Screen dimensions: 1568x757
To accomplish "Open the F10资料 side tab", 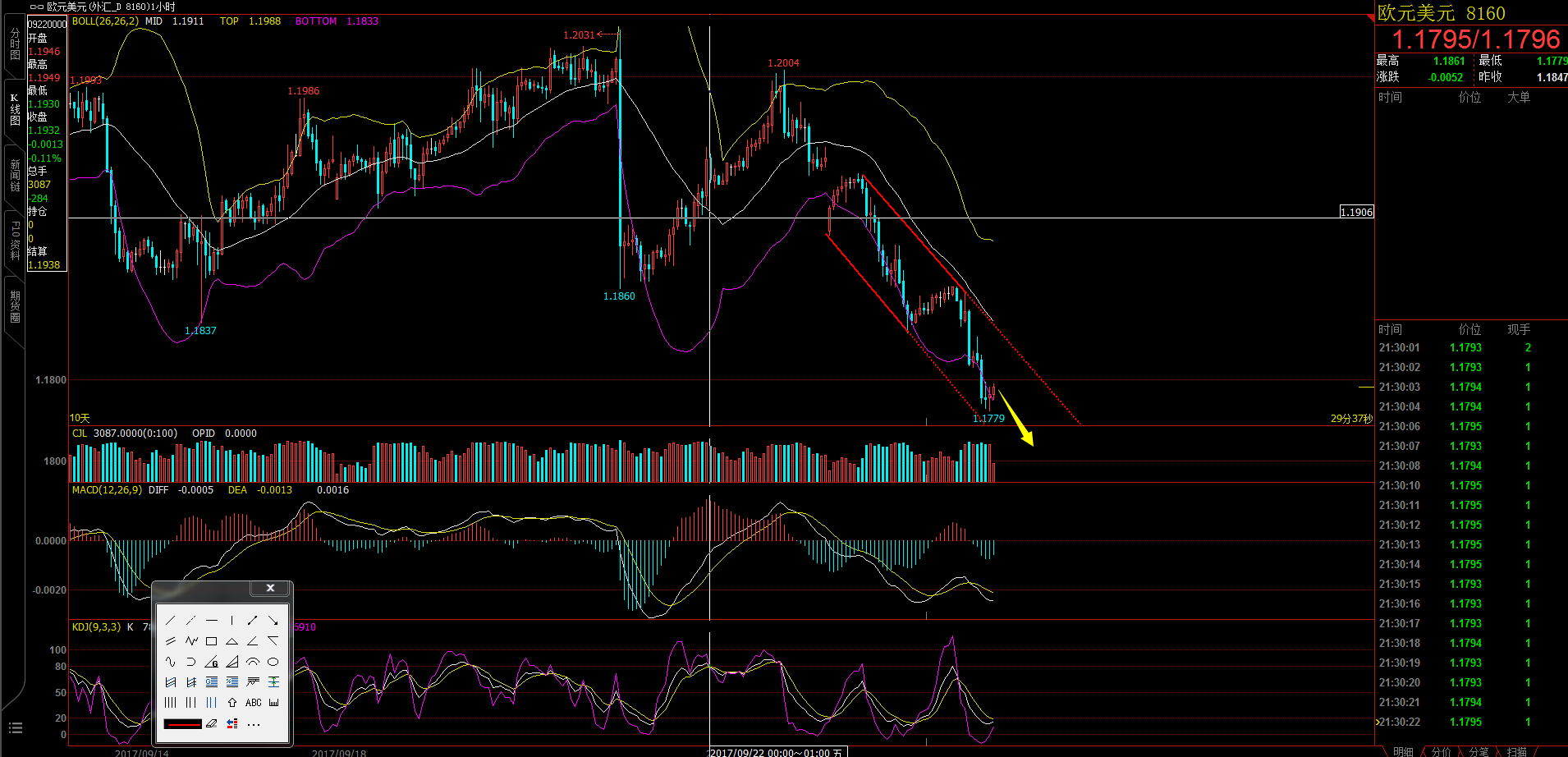I will pos(15,241).
